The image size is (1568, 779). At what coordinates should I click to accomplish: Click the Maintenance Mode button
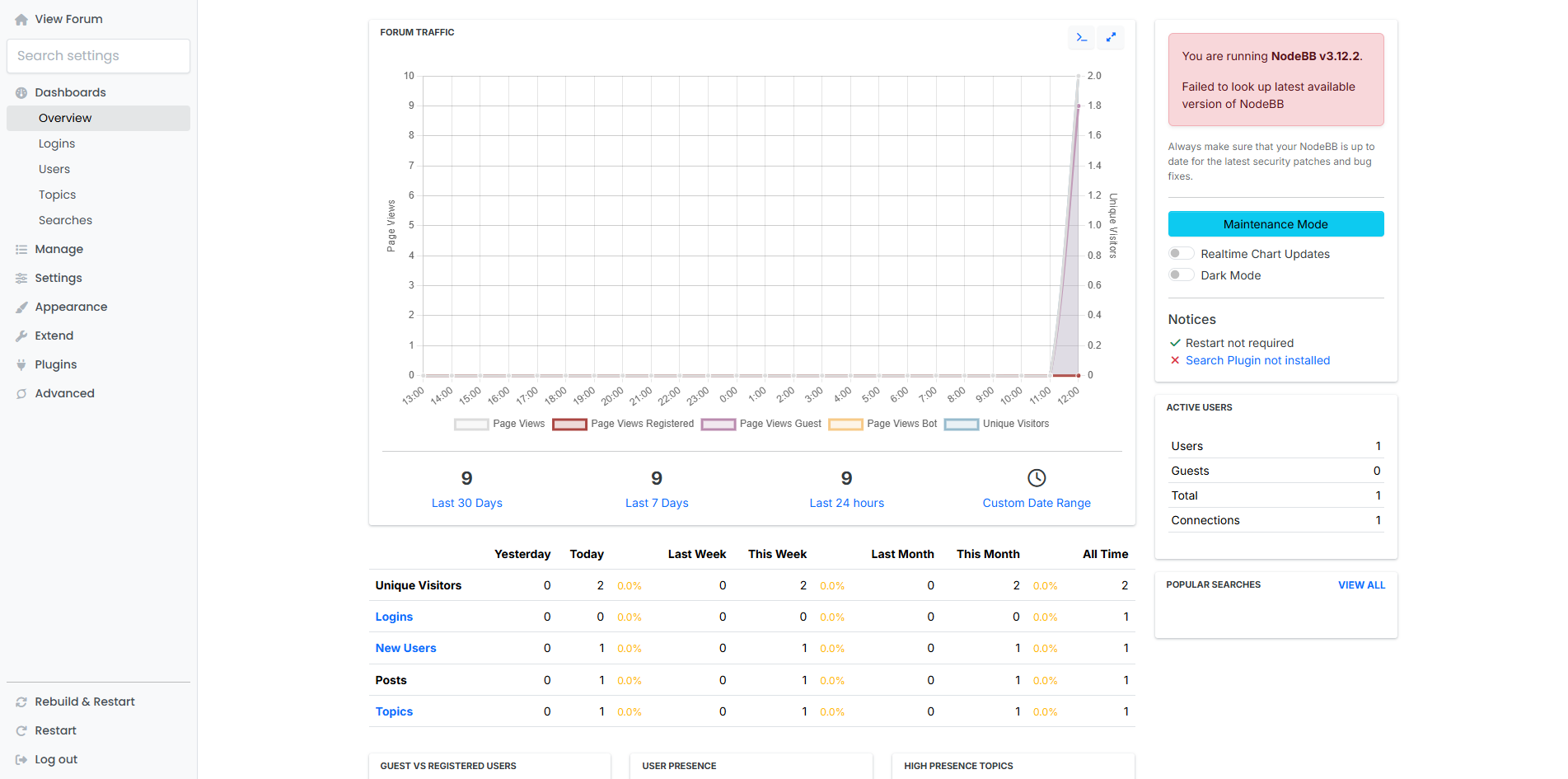[1275, 224]
